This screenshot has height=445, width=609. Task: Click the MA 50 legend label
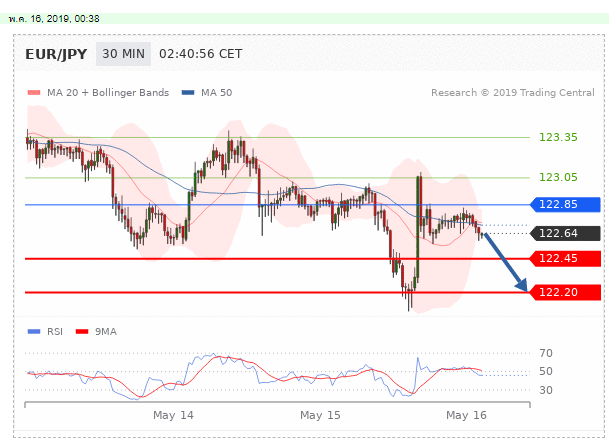(216, 92)
